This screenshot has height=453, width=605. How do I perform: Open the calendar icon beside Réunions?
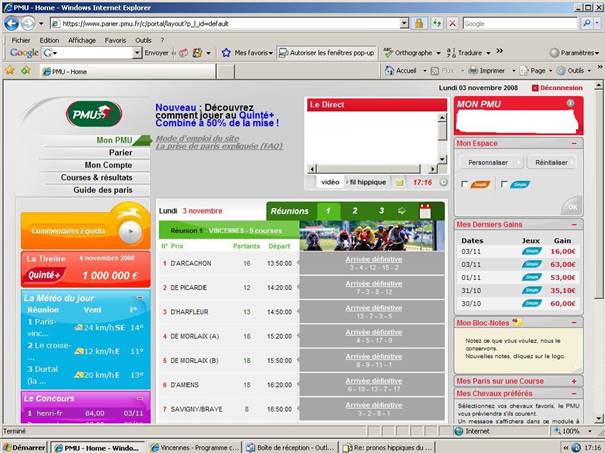click(x=425, y=211)
